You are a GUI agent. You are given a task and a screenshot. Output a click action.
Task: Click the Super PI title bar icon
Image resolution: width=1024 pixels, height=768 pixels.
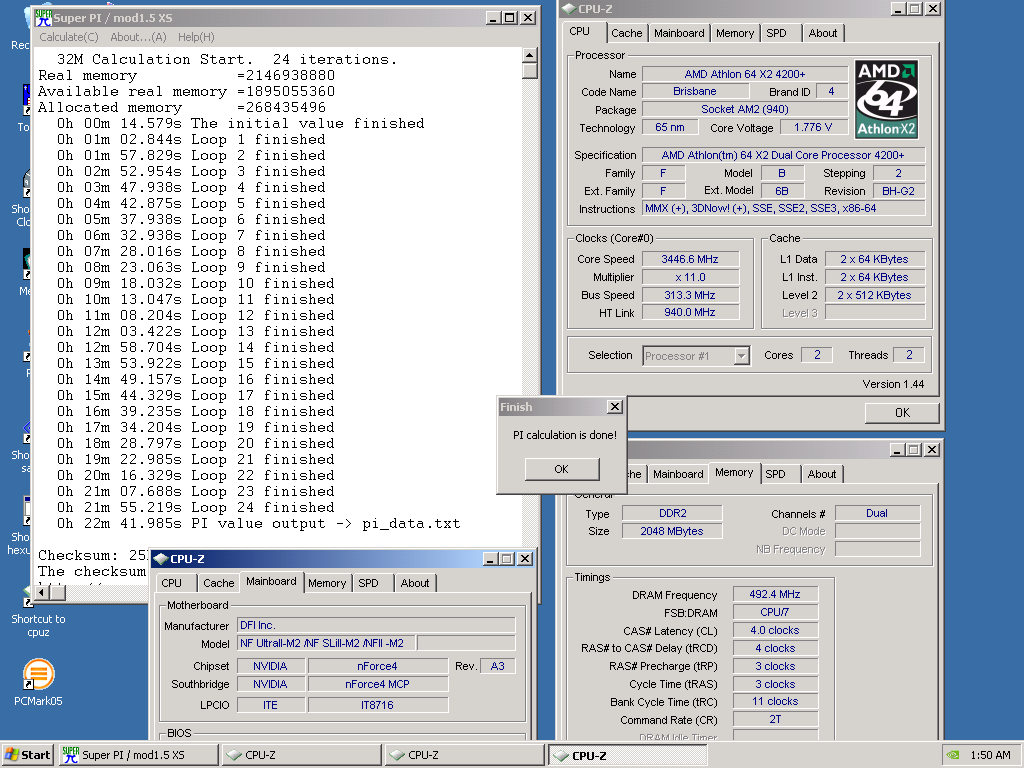pos(44,18)
